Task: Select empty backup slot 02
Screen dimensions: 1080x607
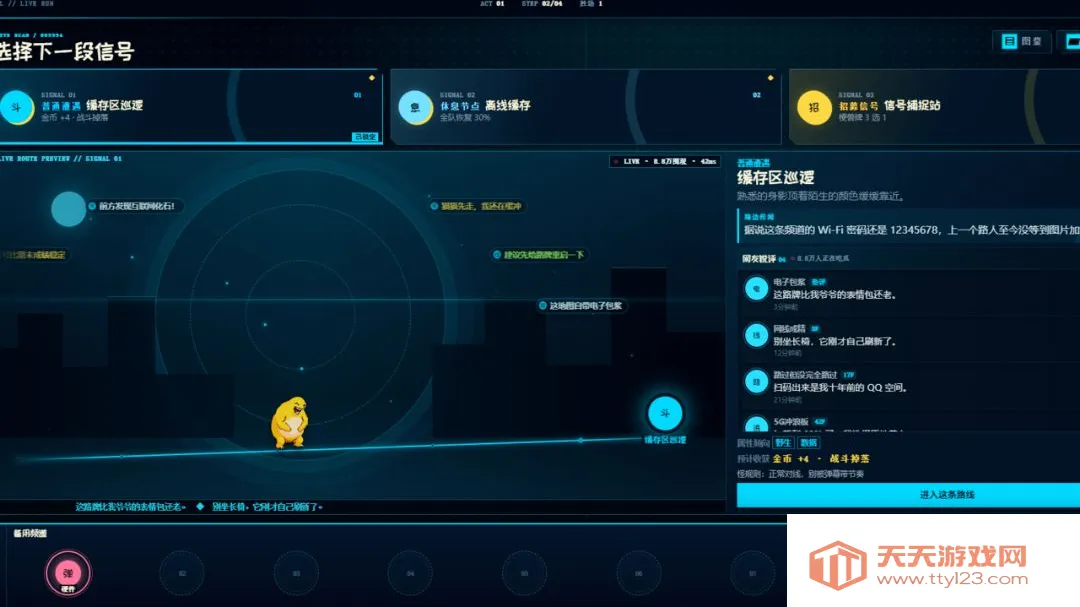Action: [x=182, y=573]
